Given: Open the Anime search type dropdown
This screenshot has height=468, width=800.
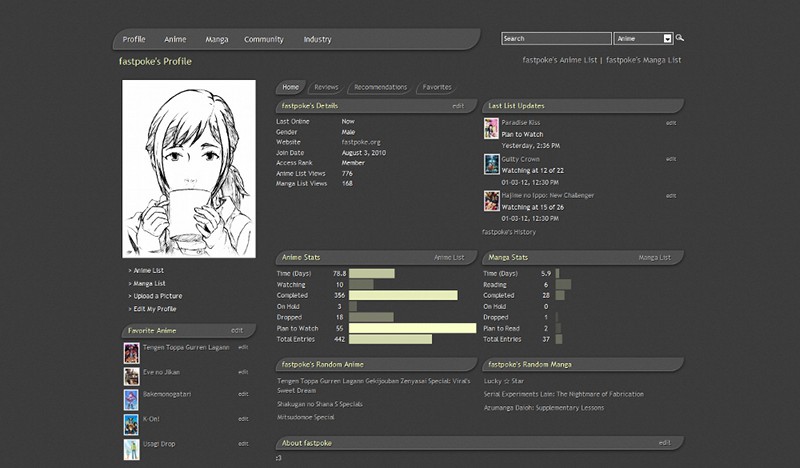Looking at the screenshot, I should [x=643, y=38].
